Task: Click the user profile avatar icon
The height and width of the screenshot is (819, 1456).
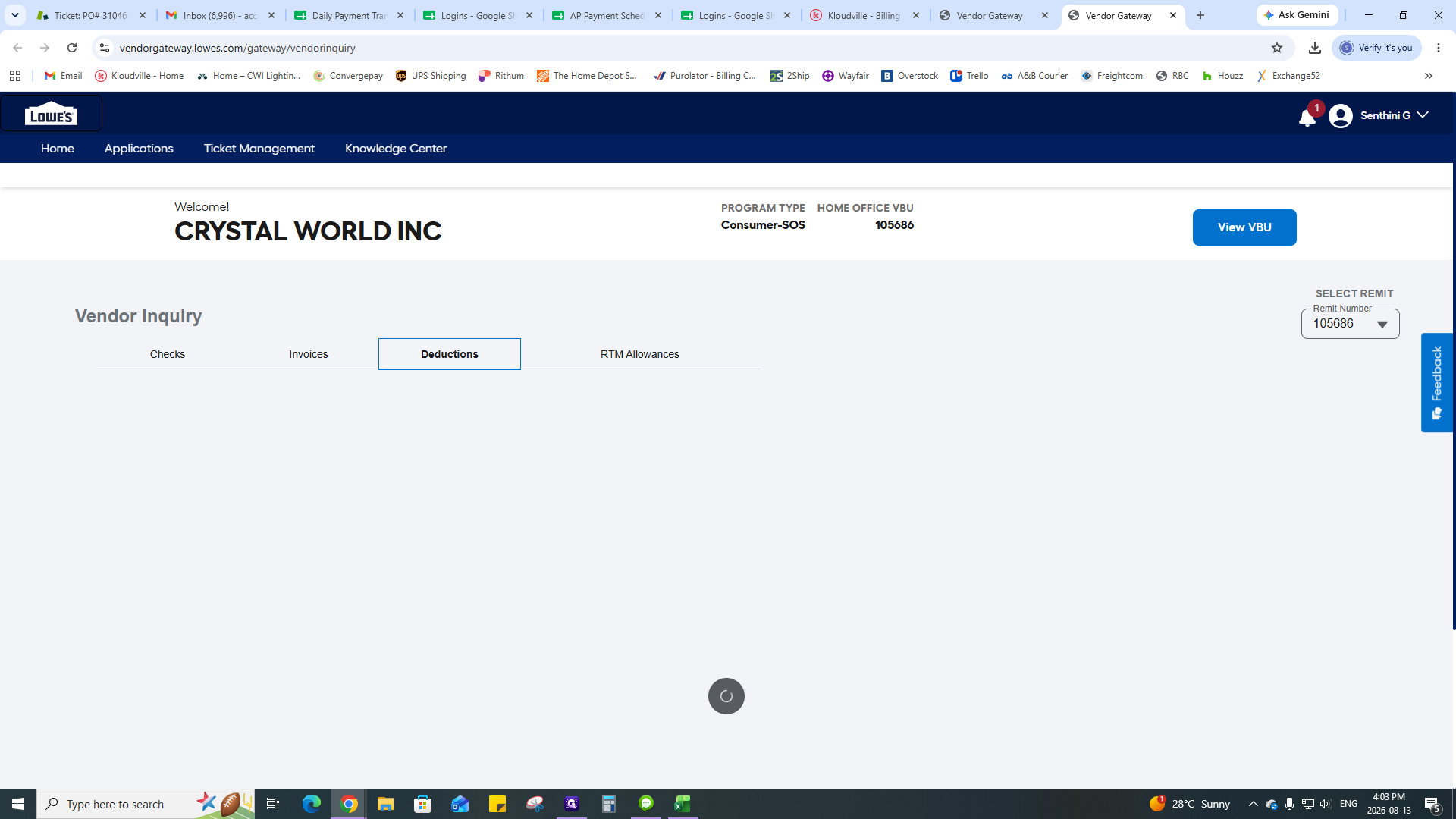Action: coord(1340,115)
